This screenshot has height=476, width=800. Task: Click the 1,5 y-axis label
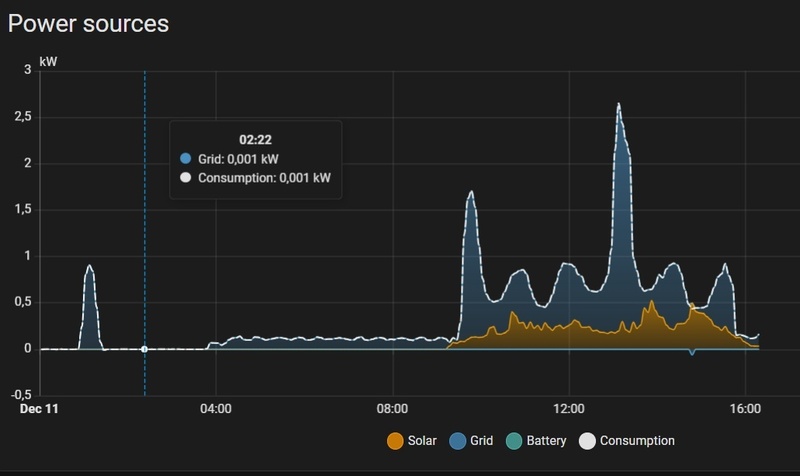click(23, 209)
